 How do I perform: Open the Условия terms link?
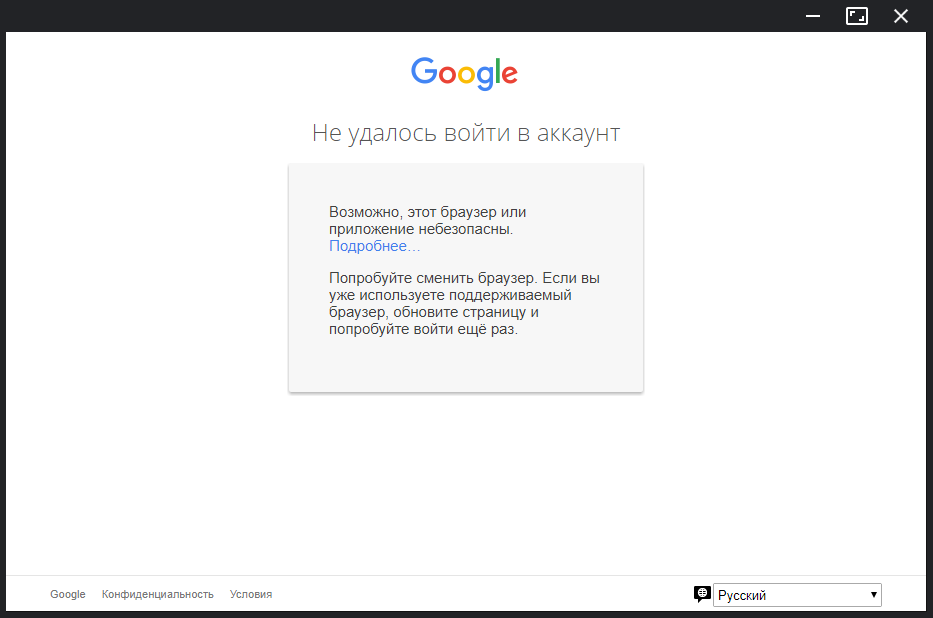coord(251,594)
